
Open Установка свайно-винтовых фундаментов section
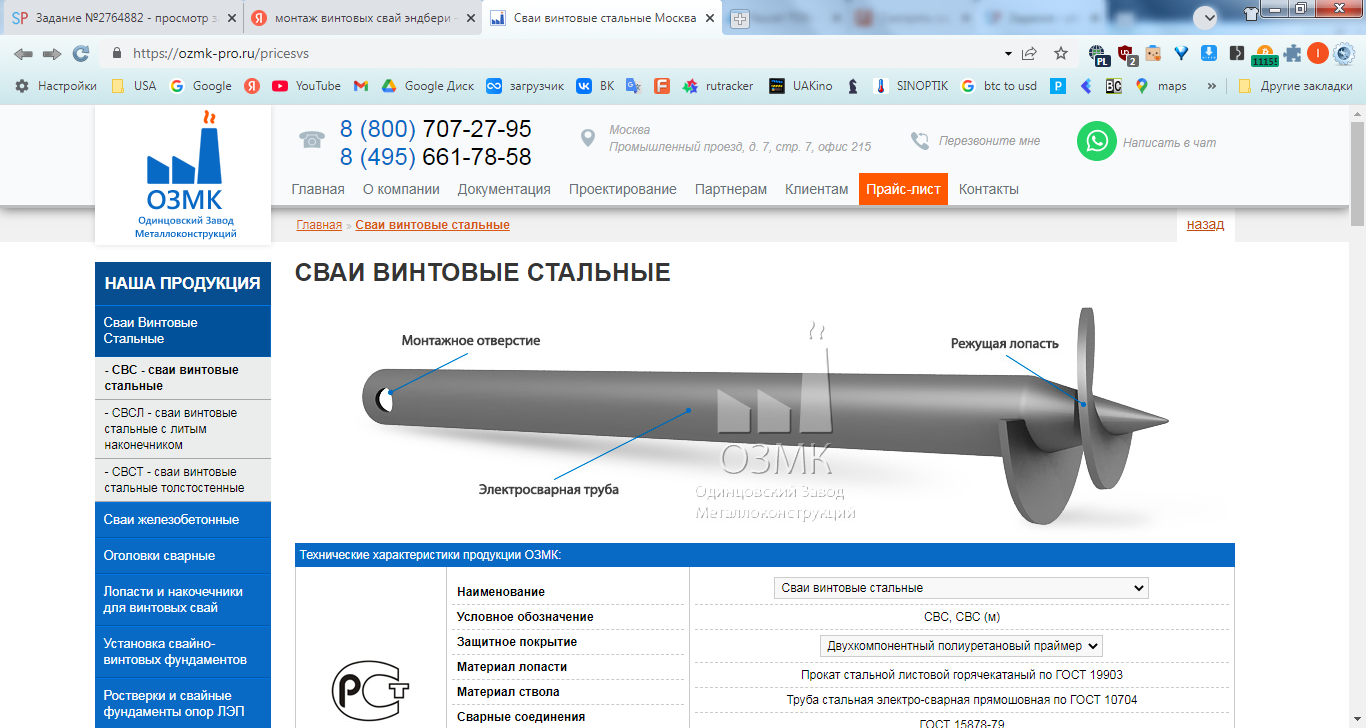click(x=183, y=652)
